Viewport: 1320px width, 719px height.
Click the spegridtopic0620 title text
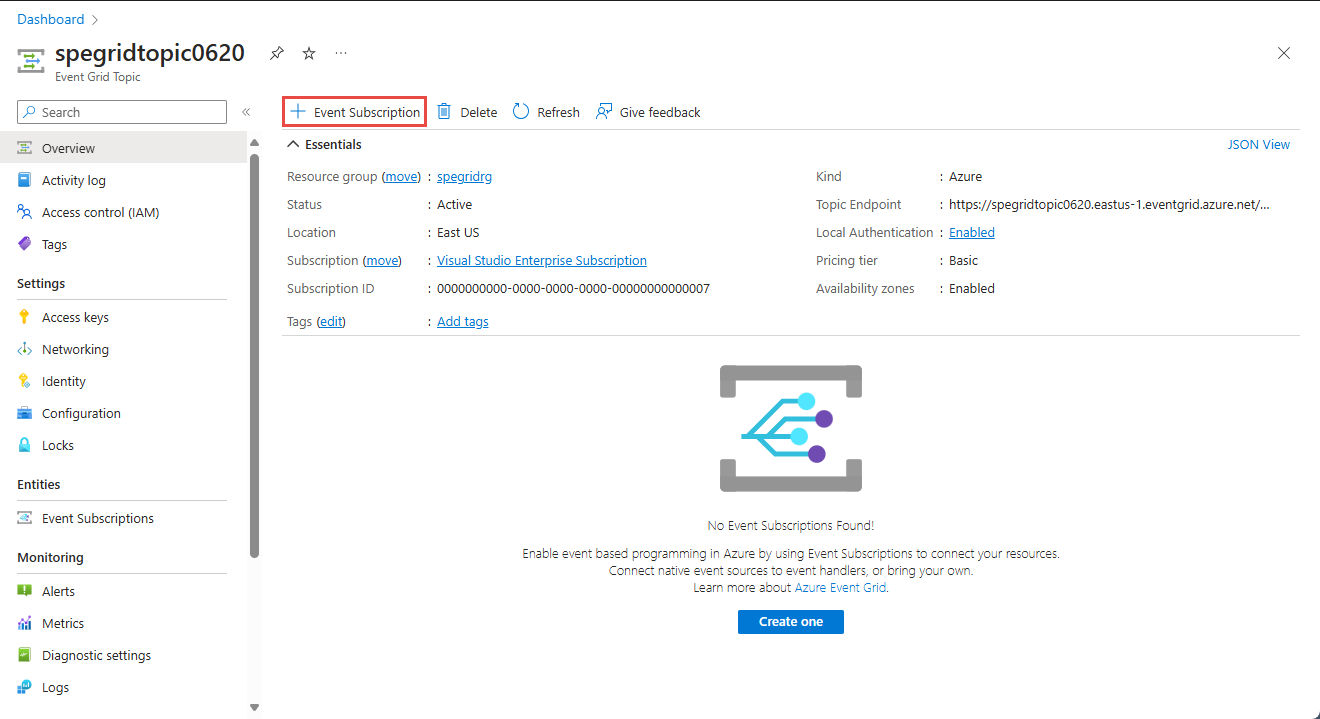click(x=150, y=53)
